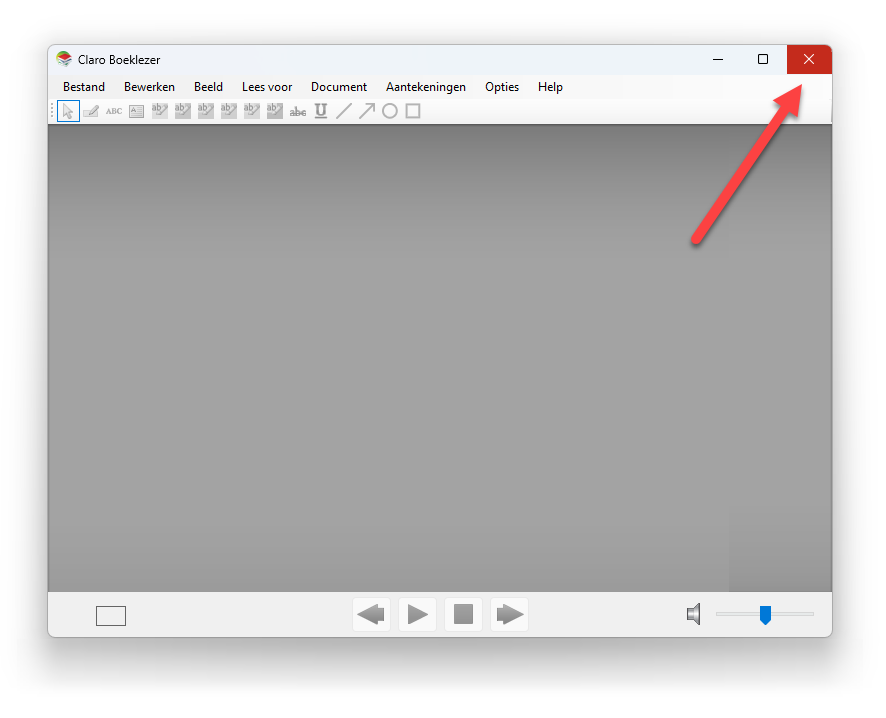Select the straight line drawing tool
Screen dimensions: 886x718
[344, 111]
